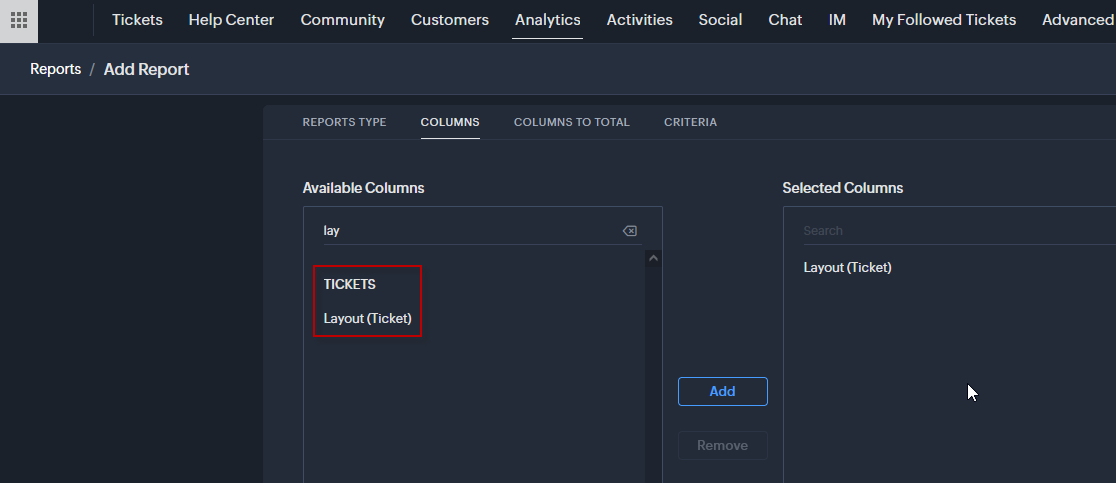This screenshot has height=483, width=1116.
Task: Switch to the Reports Type tab
Action: click(x=344, y=122)
